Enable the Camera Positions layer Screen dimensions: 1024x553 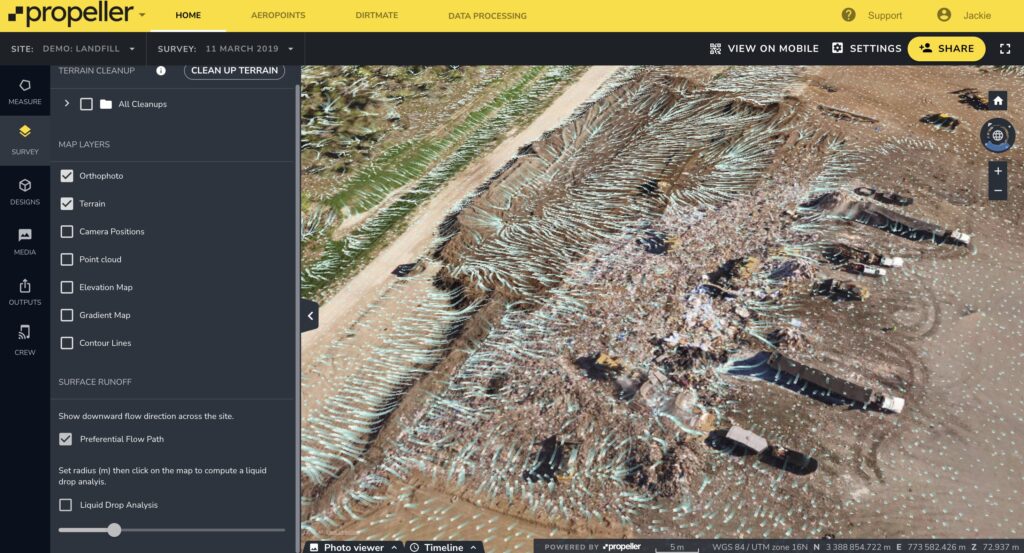coord(67,231)
